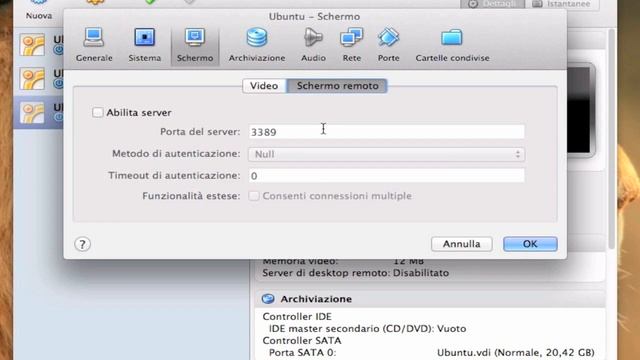
Task: Open the Archiviazione settings section
Action: 257,45
